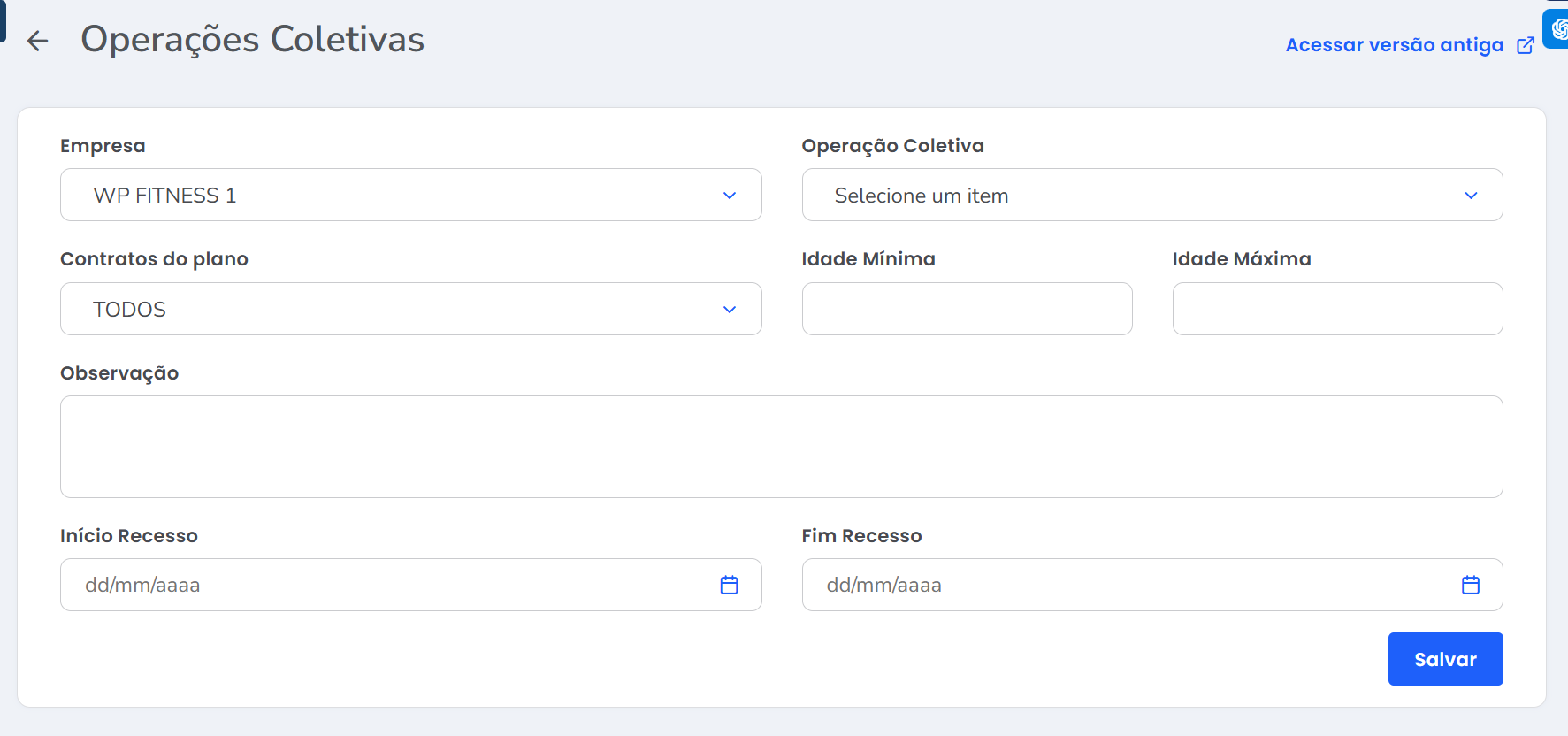Click the chevron arrow in Contratos do plano

pos(729,310)
